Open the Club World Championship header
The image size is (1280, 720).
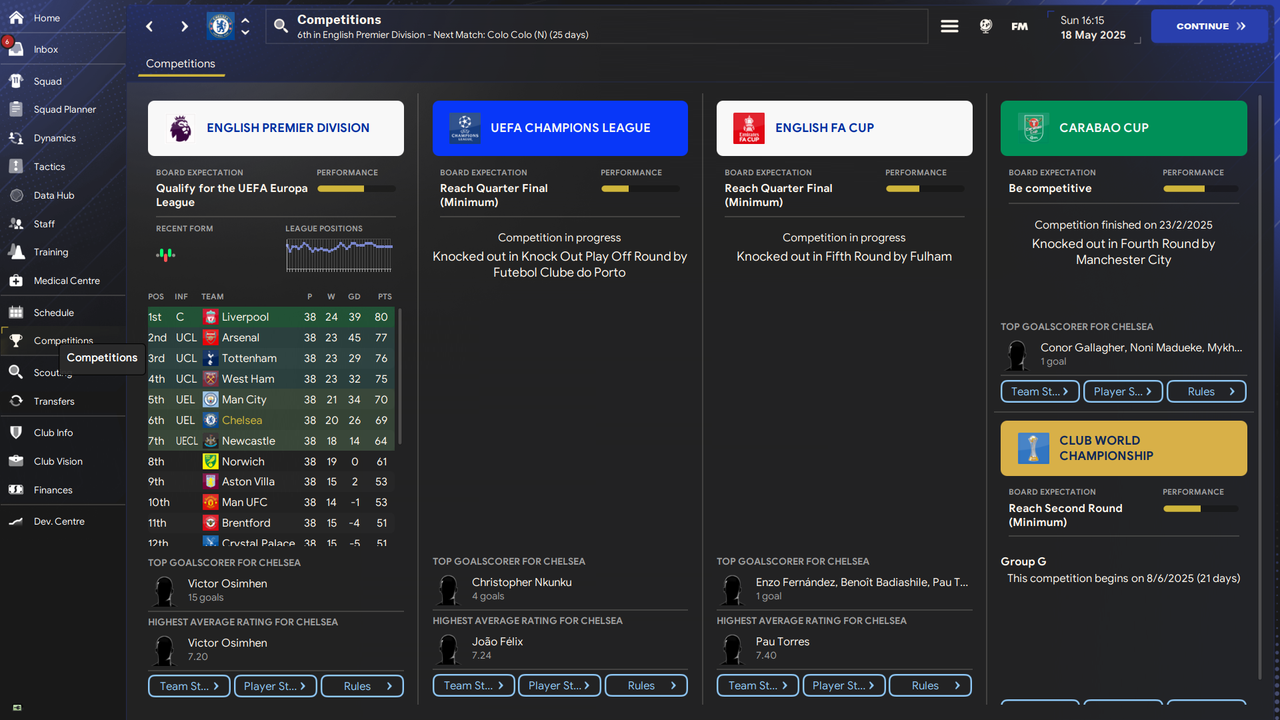(1124, 448)
